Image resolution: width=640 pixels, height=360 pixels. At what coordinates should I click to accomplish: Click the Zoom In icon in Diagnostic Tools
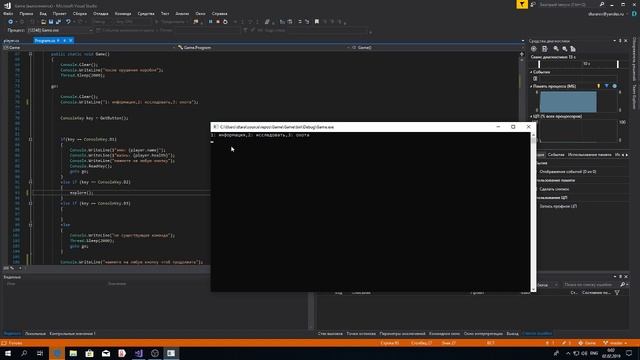point(556,49)
